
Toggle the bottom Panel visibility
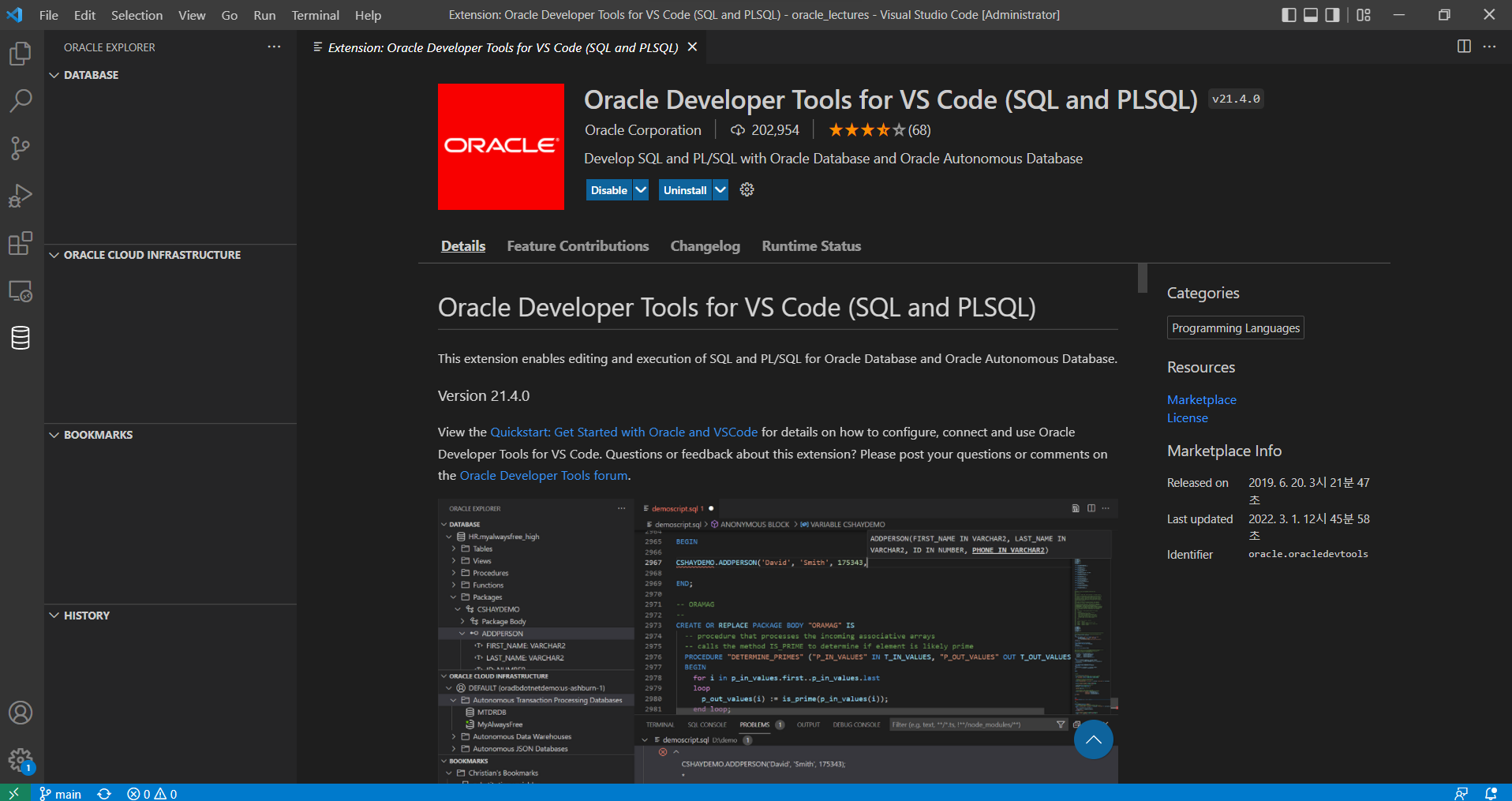tap(1311, 15)
